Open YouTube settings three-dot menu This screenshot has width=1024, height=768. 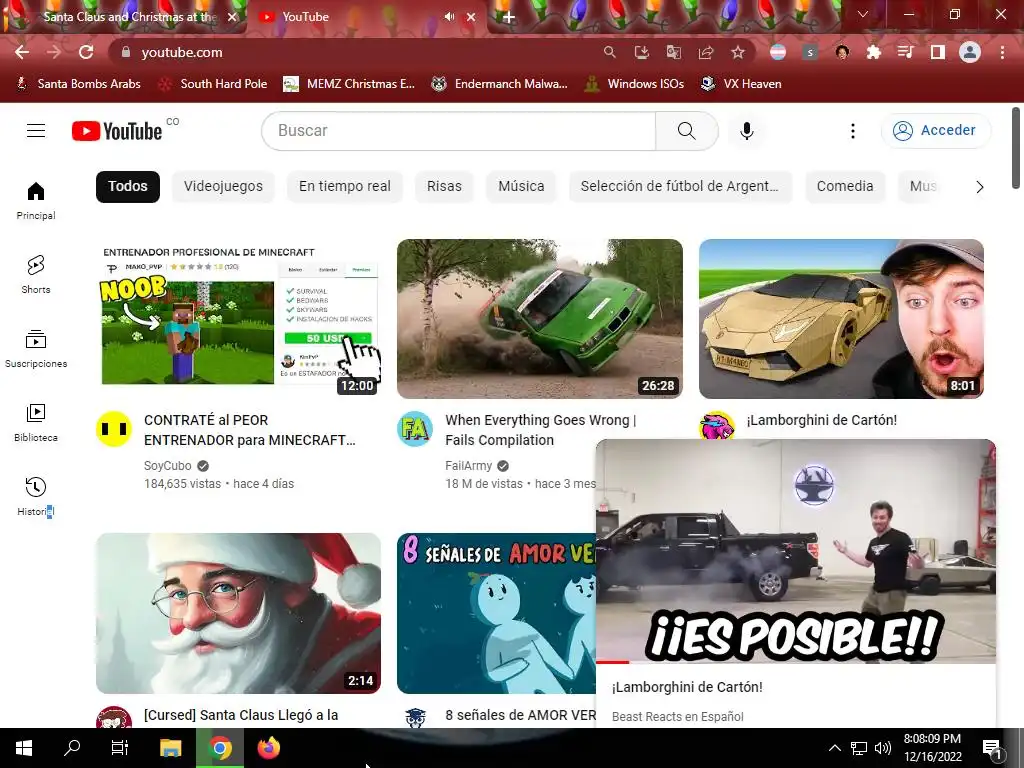pos(852,131)
